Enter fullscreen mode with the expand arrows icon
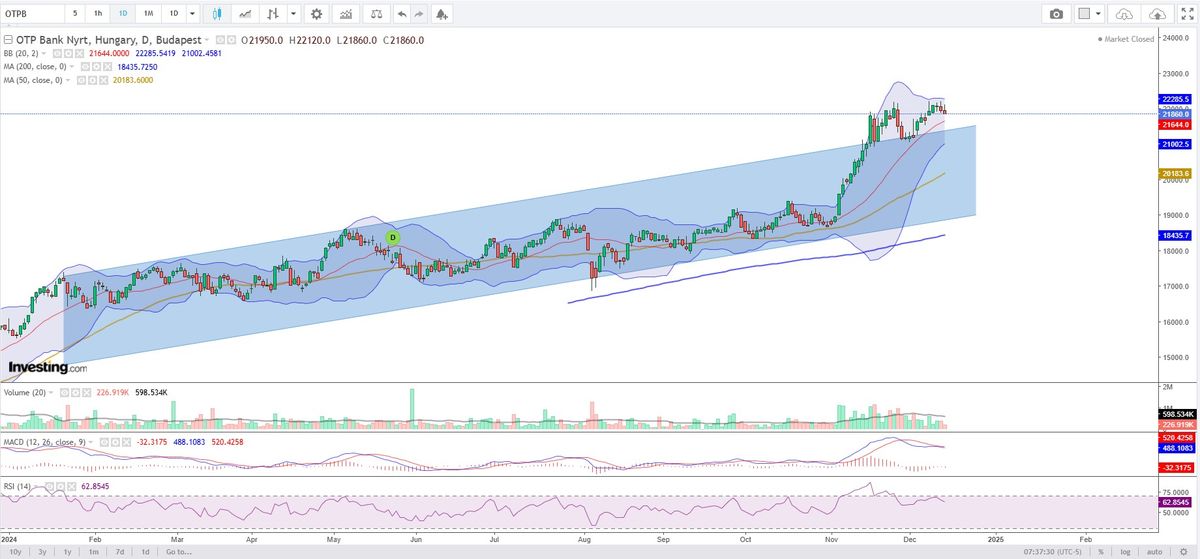This screenshot has height=559, width=1200. [x=1188, y=14]
